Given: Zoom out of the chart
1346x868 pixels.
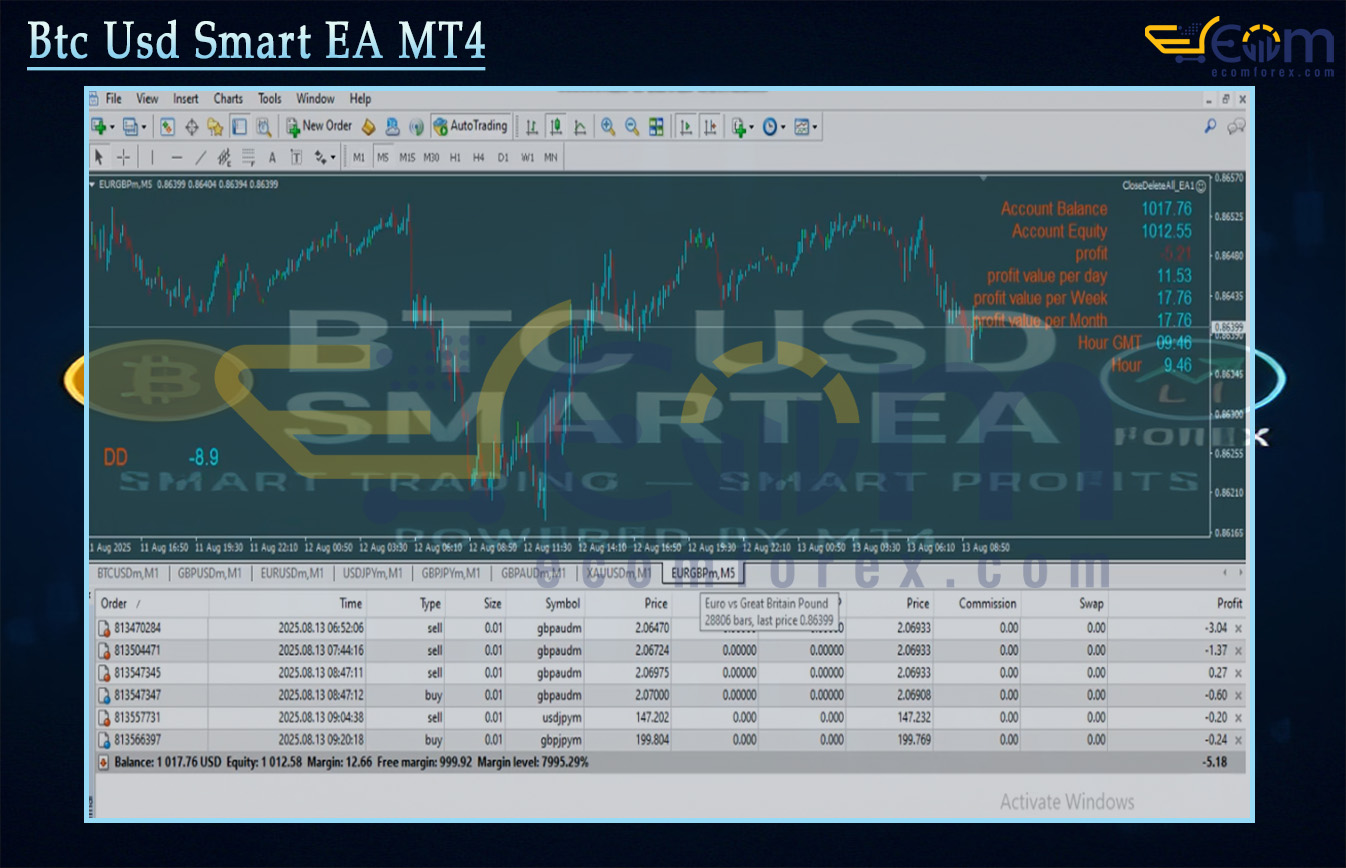Looking at the screenshot, I should click(x=632, y=127).
